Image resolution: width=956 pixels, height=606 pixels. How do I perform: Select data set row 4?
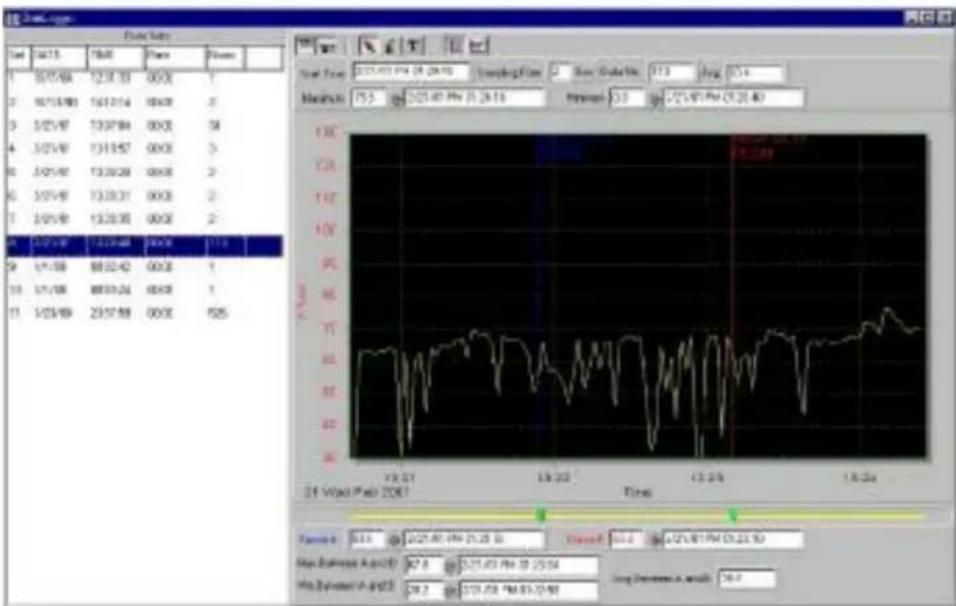pos(144,149)
